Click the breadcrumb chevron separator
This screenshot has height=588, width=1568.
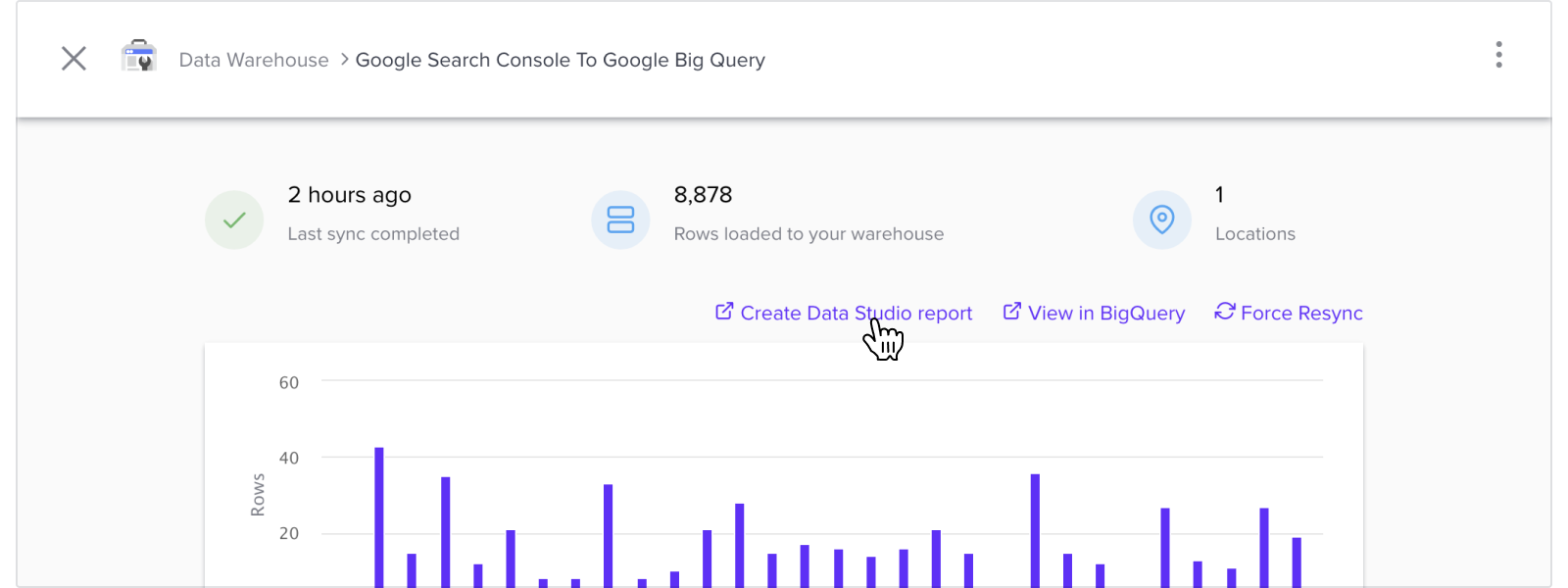344,59
